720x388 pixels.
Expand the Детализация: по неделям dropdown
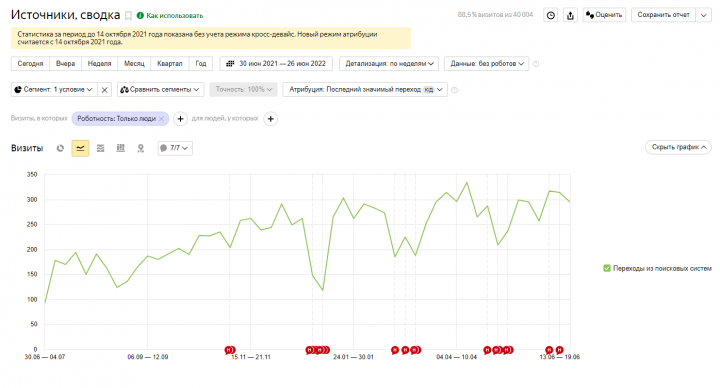389,63
